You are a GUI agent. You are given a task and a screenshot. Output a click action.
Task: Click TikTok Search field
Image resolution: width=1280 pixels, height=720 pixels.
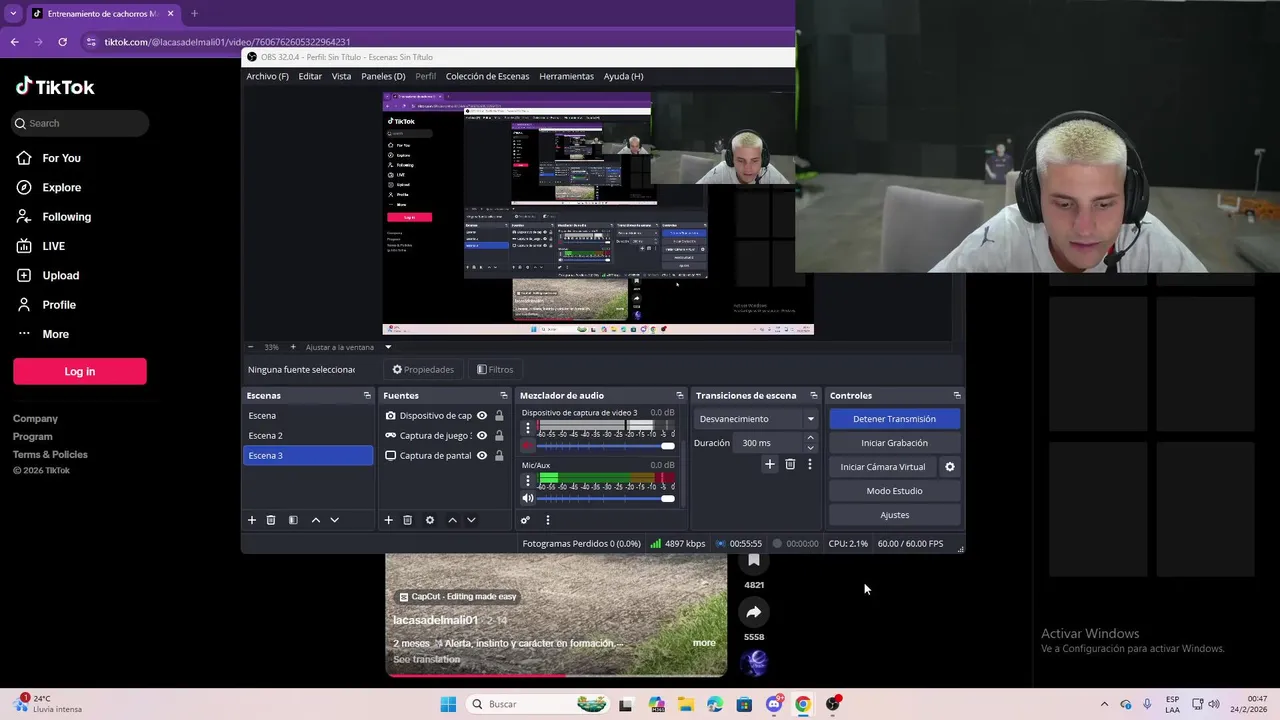pos(80,123)
